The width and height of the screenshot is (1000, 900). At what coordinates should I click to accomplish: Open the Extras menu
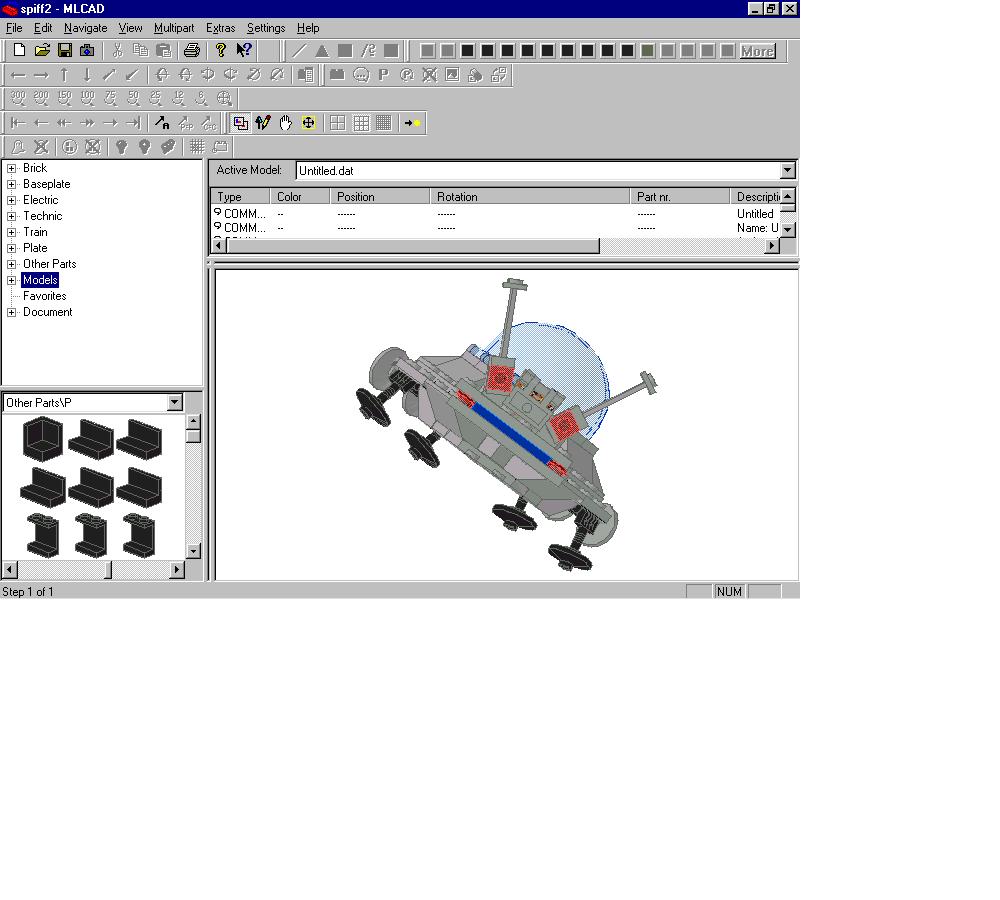point(221,28)
